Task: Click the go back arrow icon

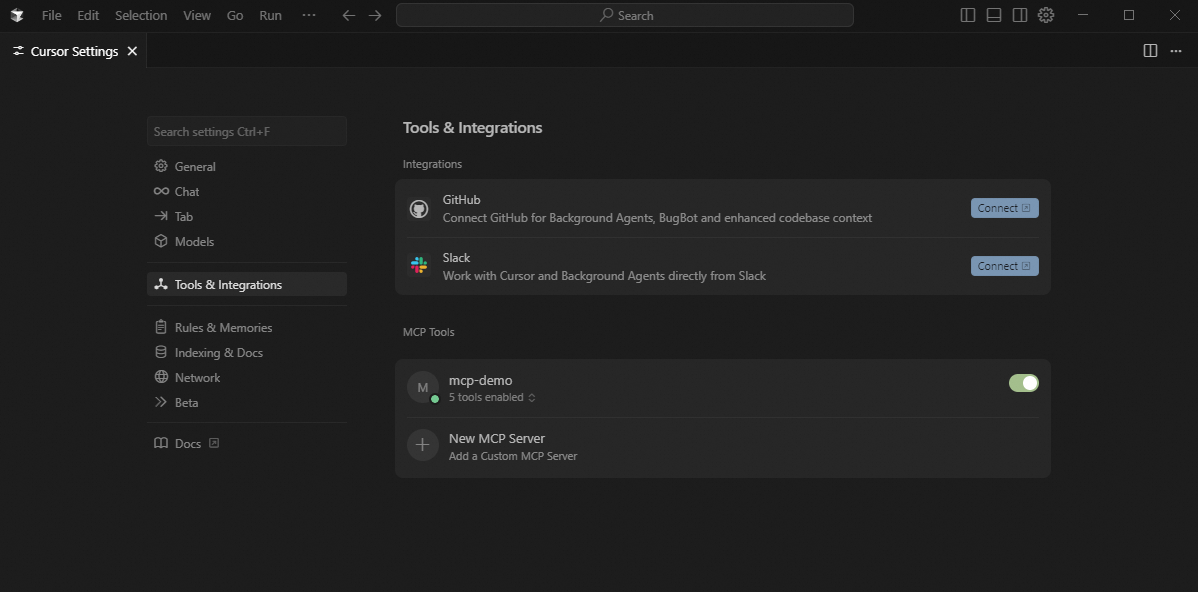Action: [x=349, y=15]
